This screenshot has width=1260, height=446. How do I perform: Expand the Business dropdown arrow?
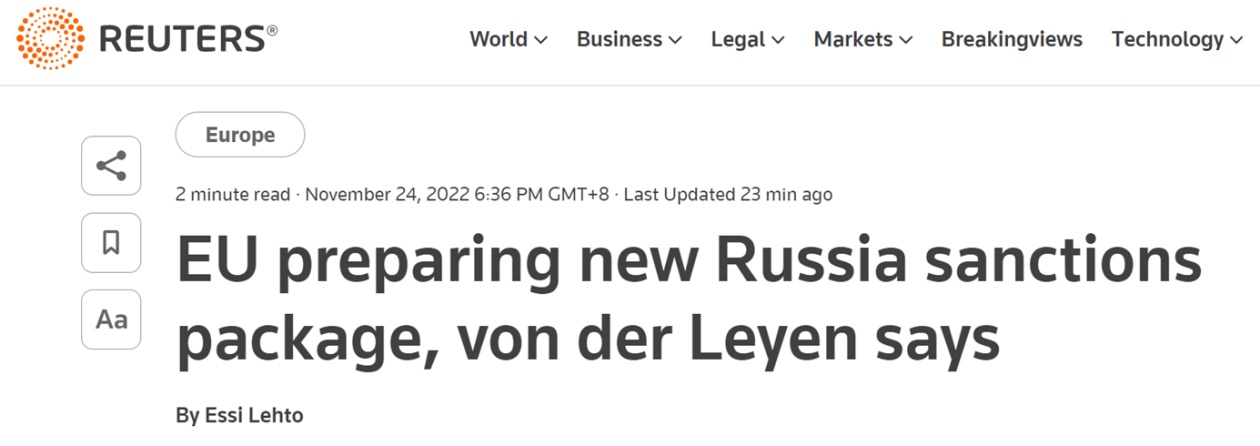tap(675, 40)
